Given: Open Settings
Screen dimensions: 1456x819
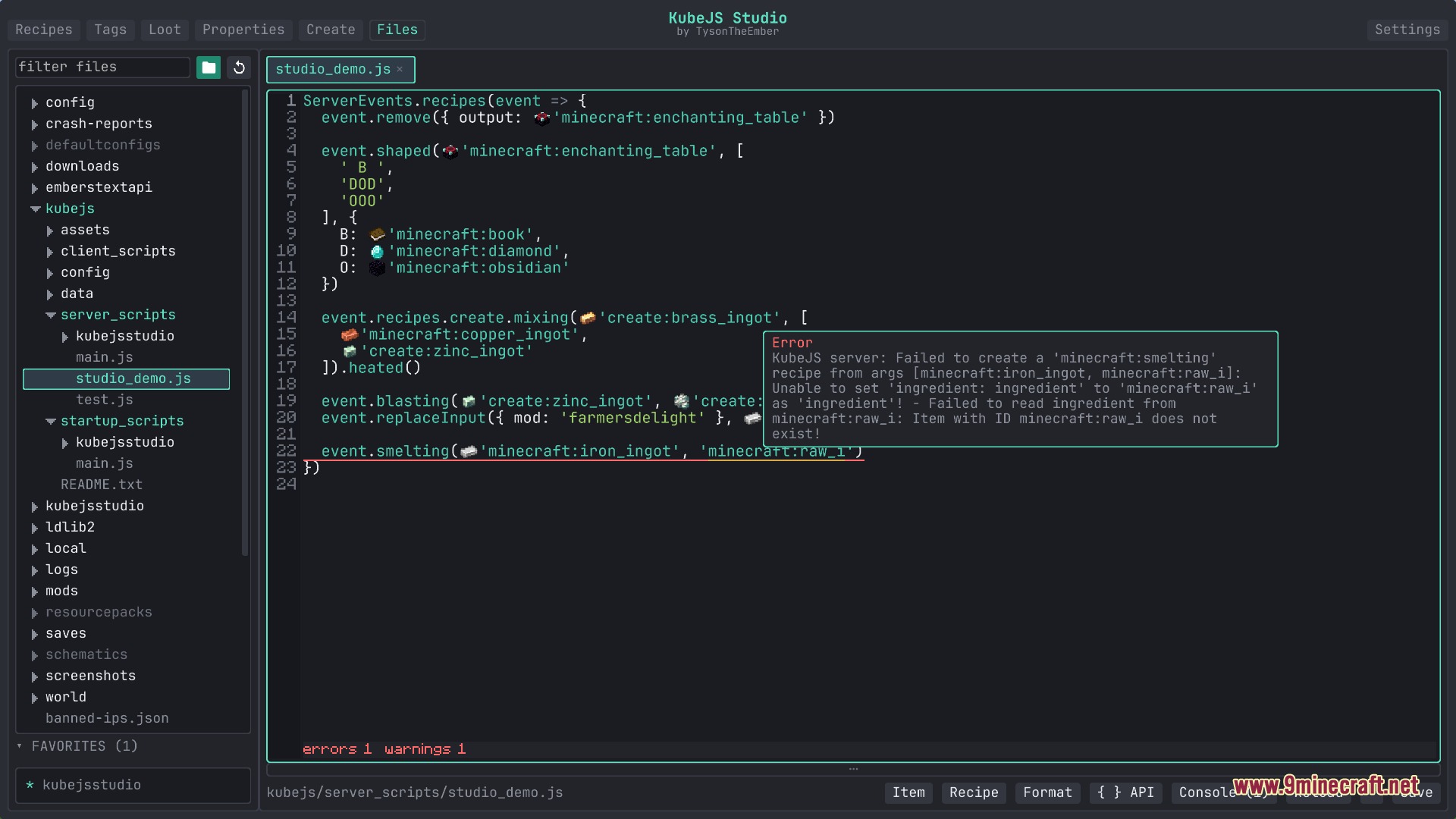Looking at the screenshot, I should coord(1407,30).
